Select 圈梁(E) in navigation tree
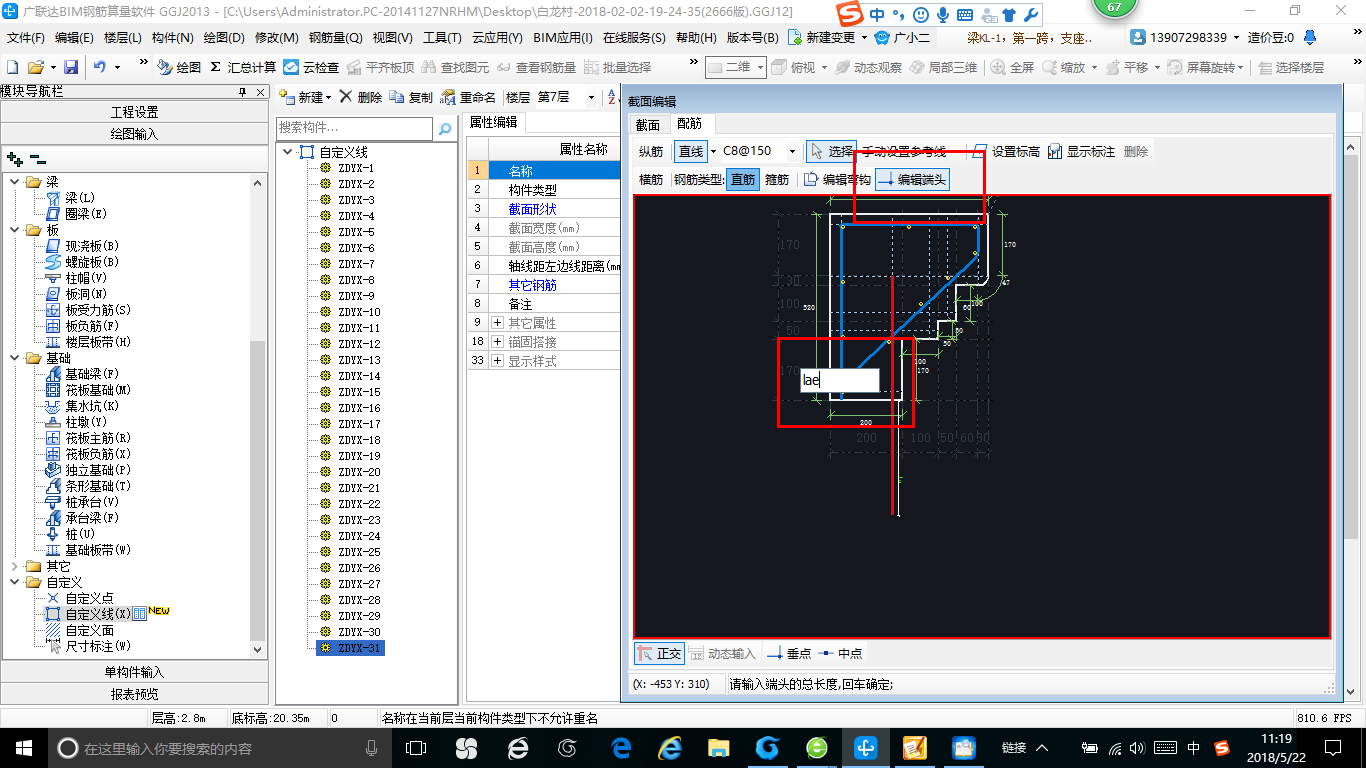The width and height of the screenshot is (1366, 768). click(75, 214)
